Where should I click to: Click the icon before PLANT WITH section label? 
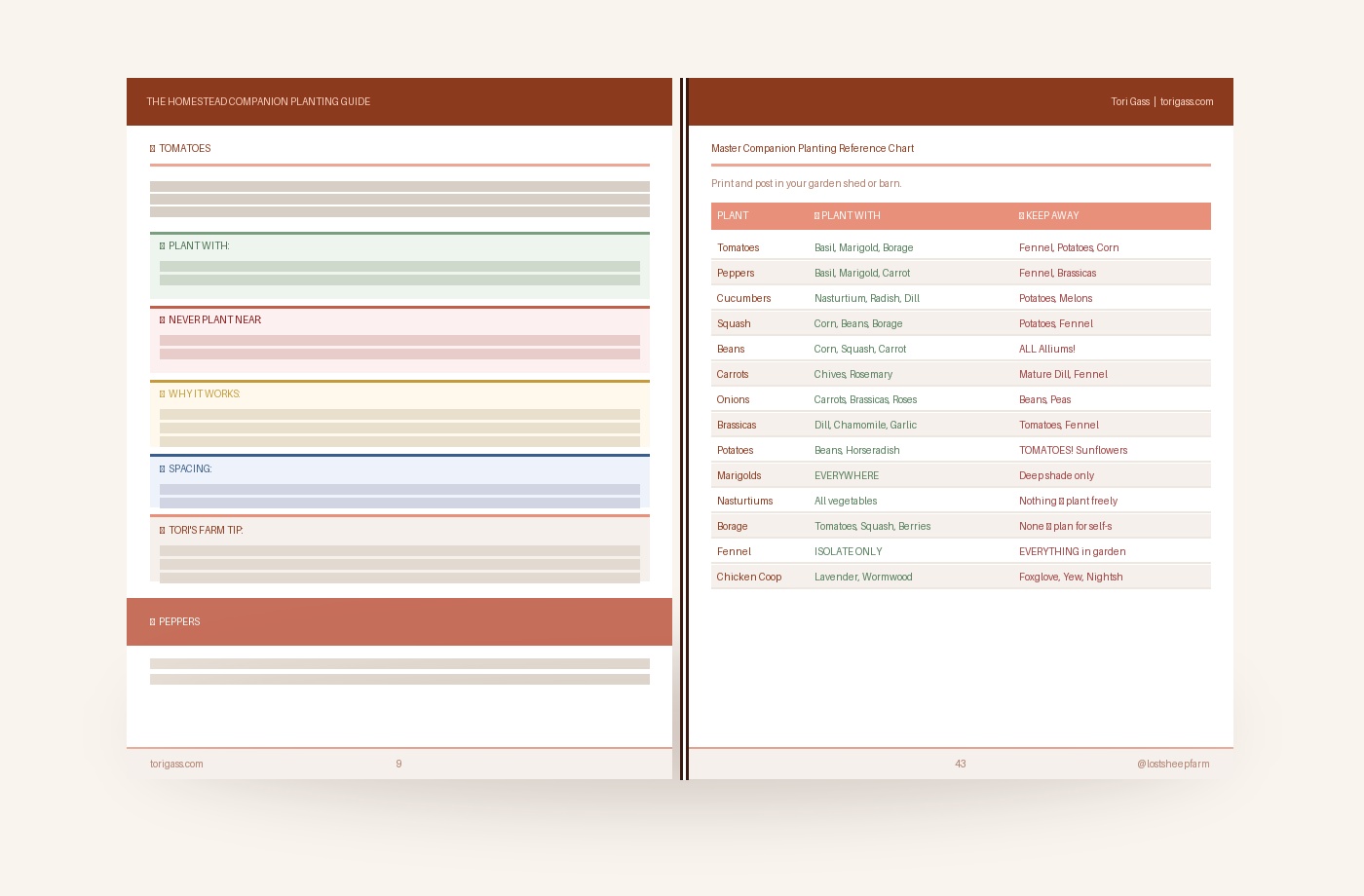[163, 246]
